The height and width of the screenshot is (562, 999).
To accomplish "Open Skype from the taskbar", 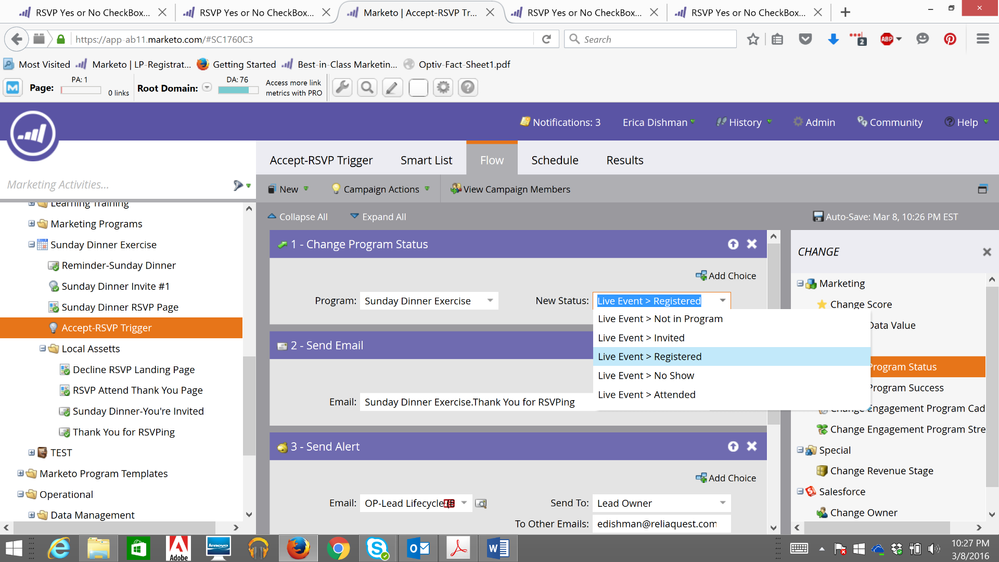I will coord(378,548).
